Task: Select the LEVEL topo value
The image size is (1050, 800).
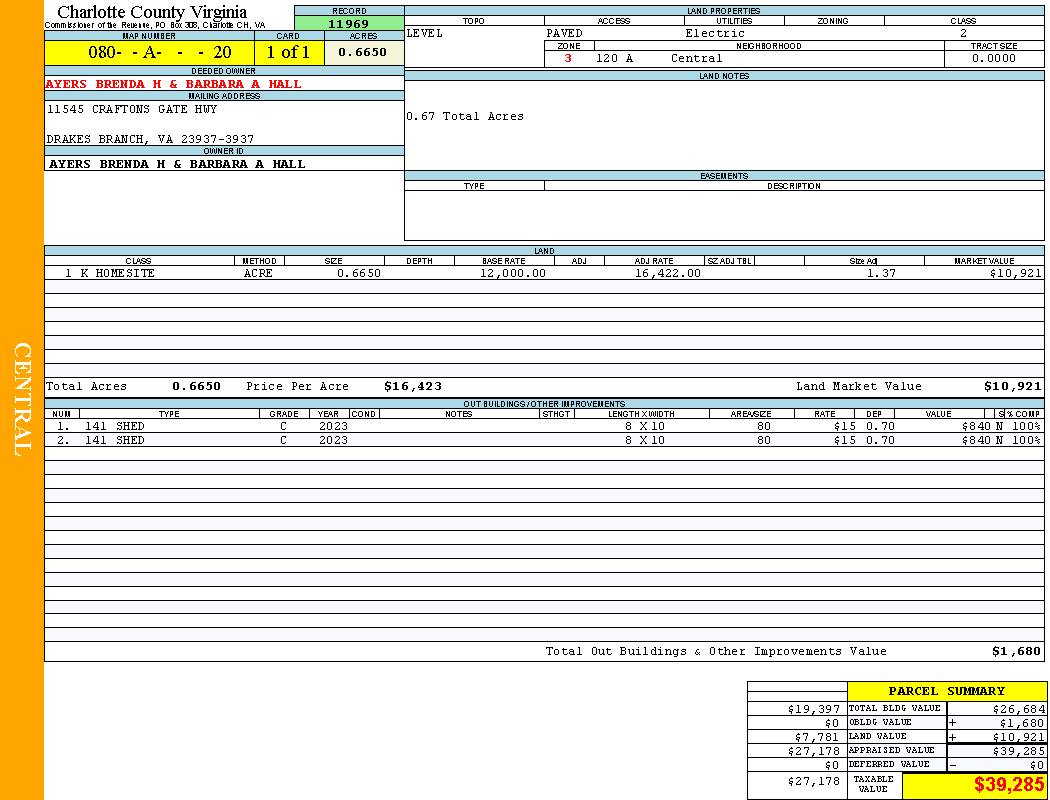Action: [x=424, y=34]
